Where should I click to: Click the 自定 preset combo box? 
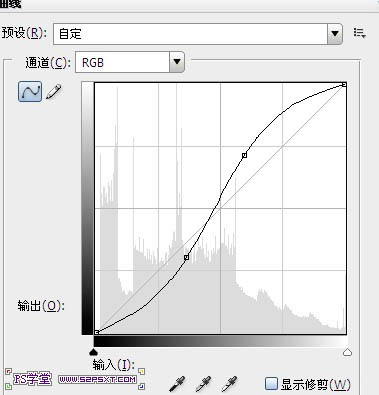(198, 34)
